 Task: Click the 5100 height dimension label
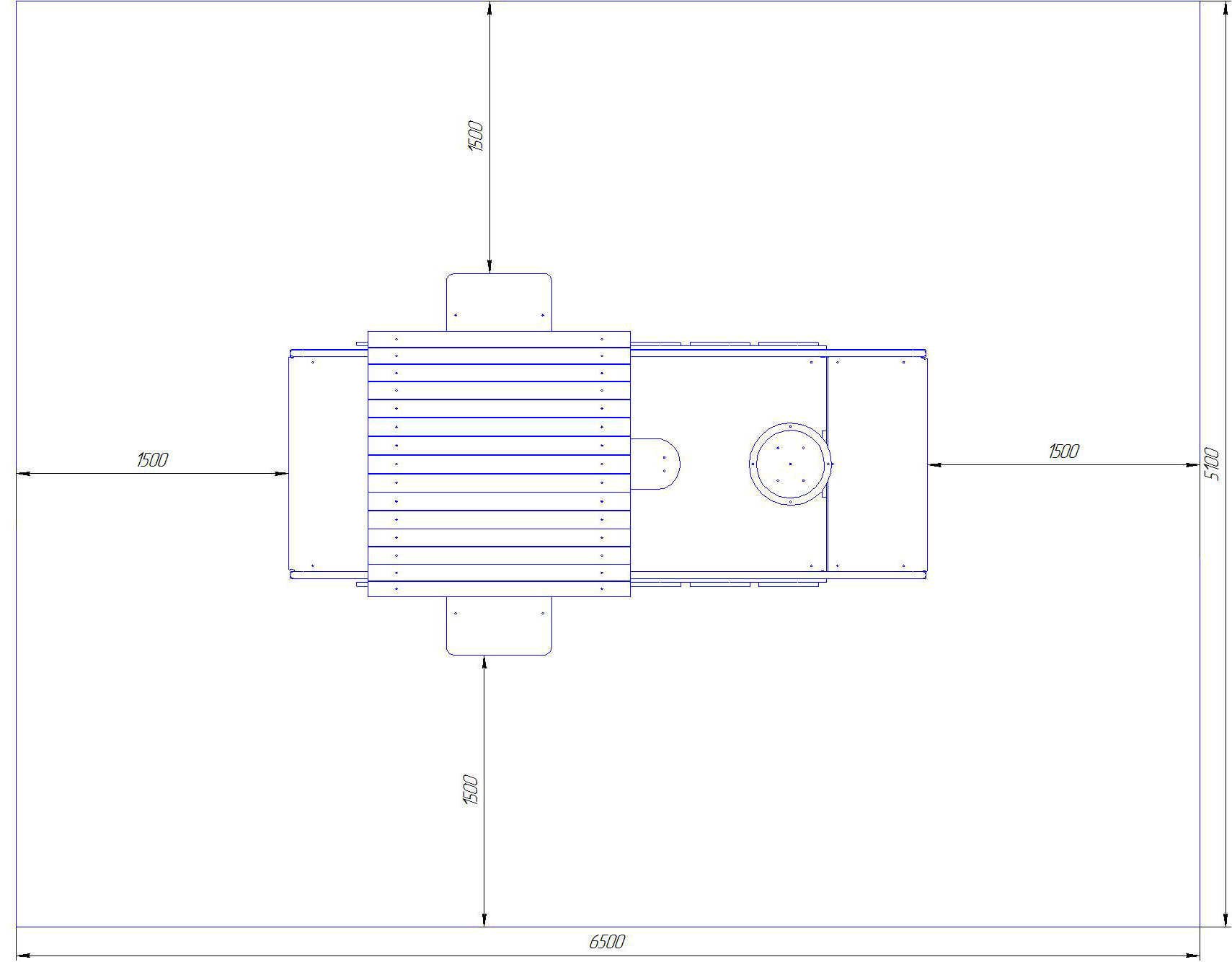pyautogui.click(x=1212, y=465)
